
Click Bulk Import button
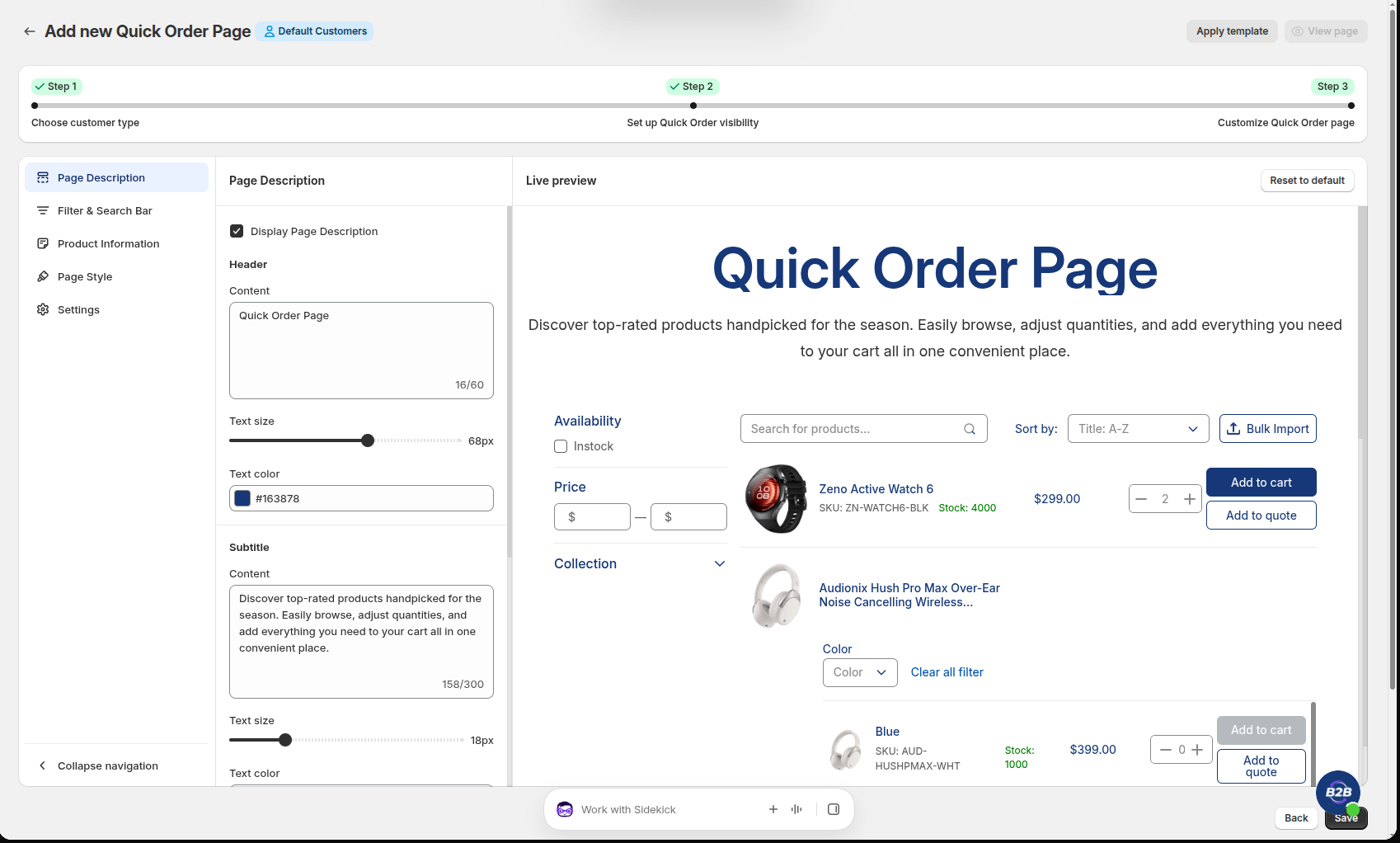pyautogui.click(x=1267, y=429)
